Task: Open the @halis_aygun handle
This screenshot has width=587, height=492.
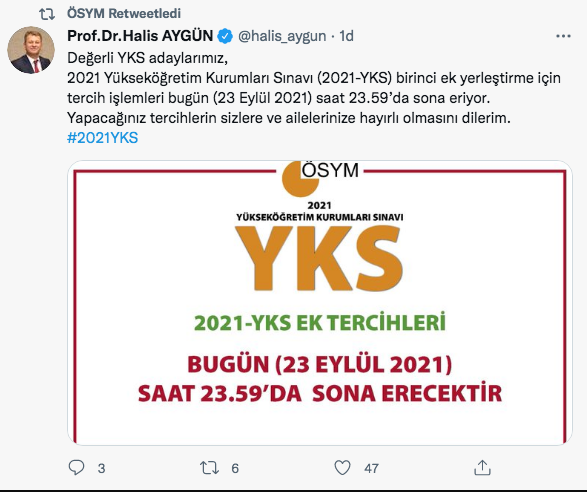Action: click(282, 36)
